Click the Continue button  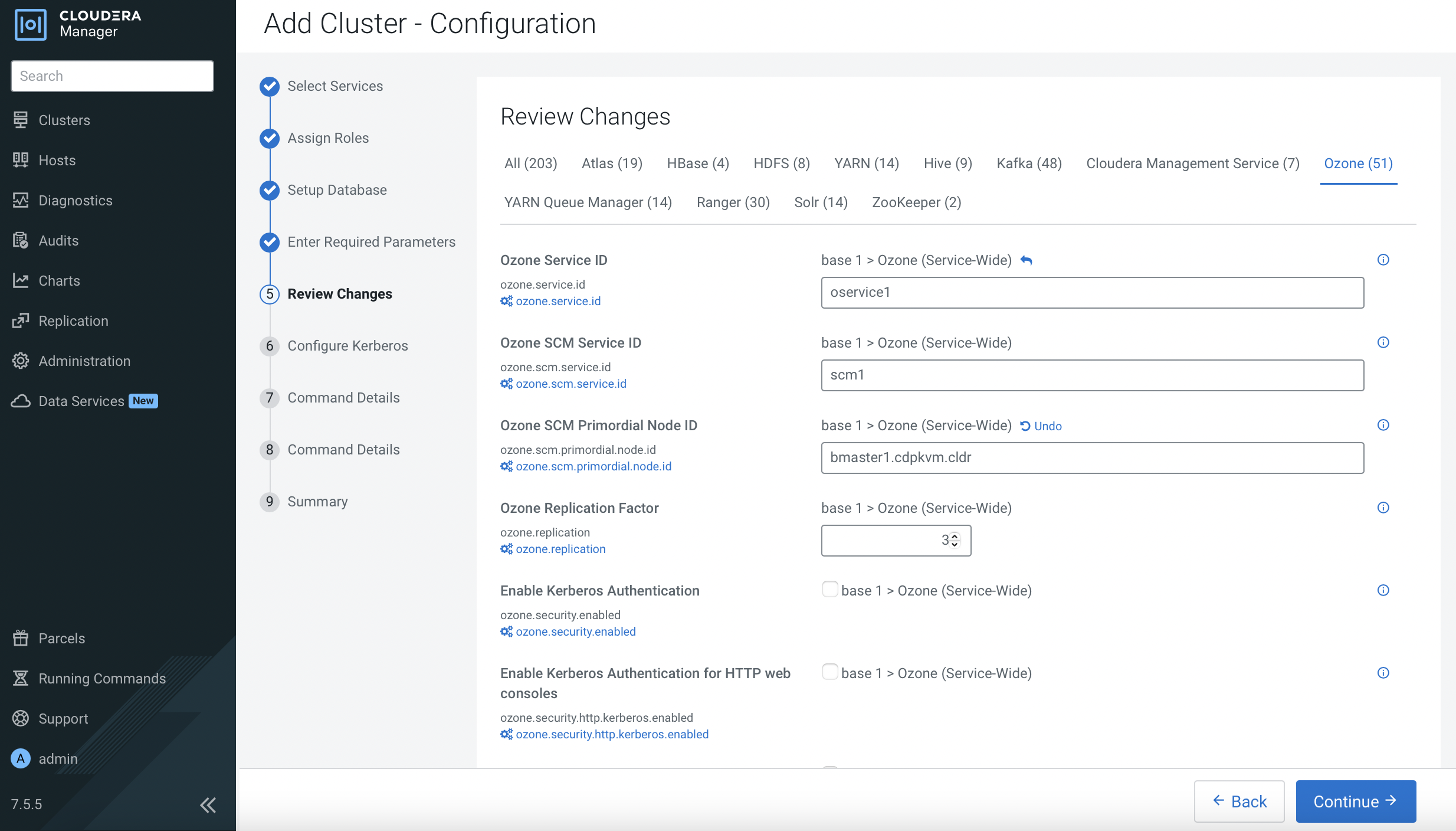[1355, 801]
